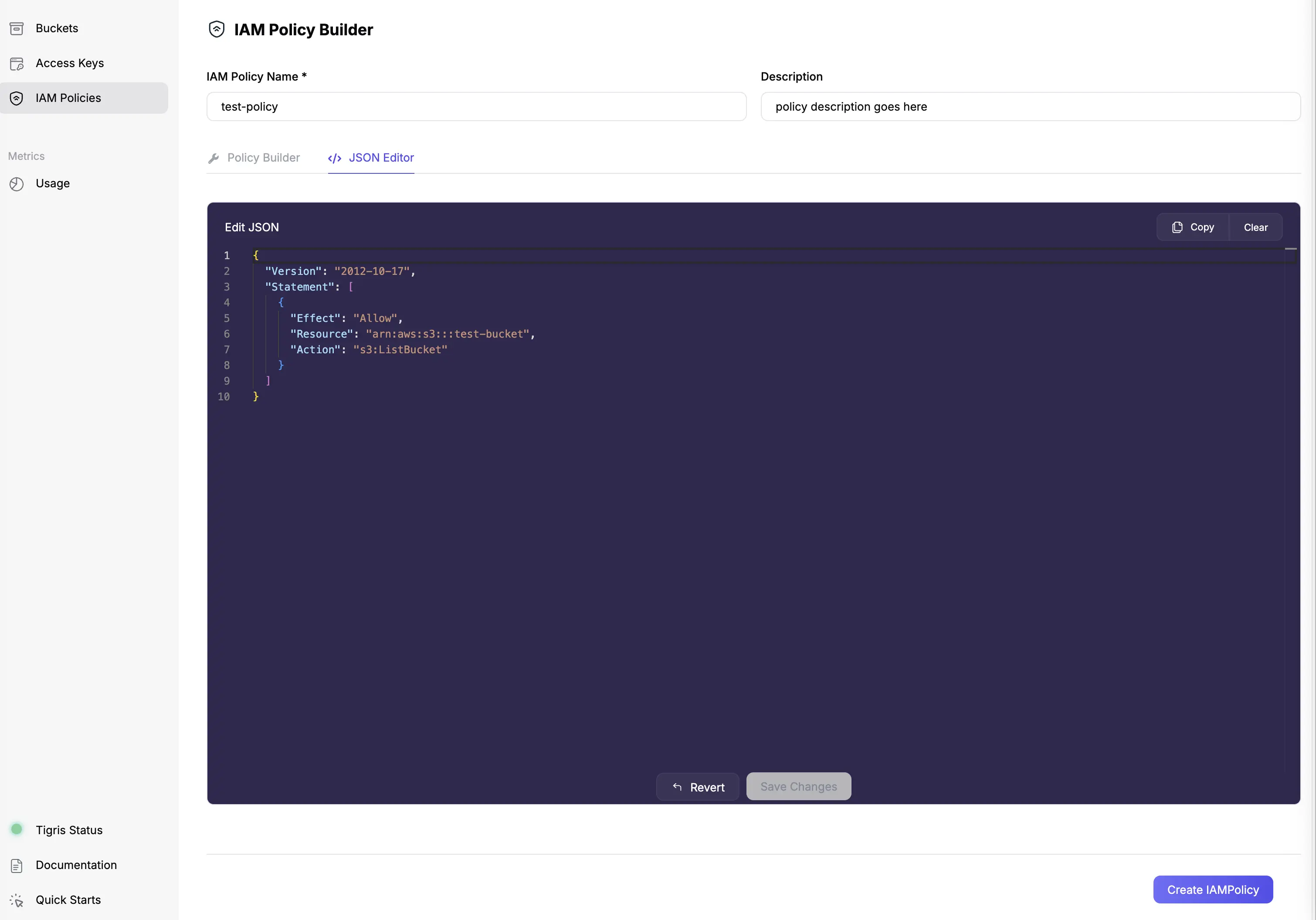Click the wrench icon beside Policy Builder
The height and width of the screenshot is (920, 1316).
pos(214,158)
